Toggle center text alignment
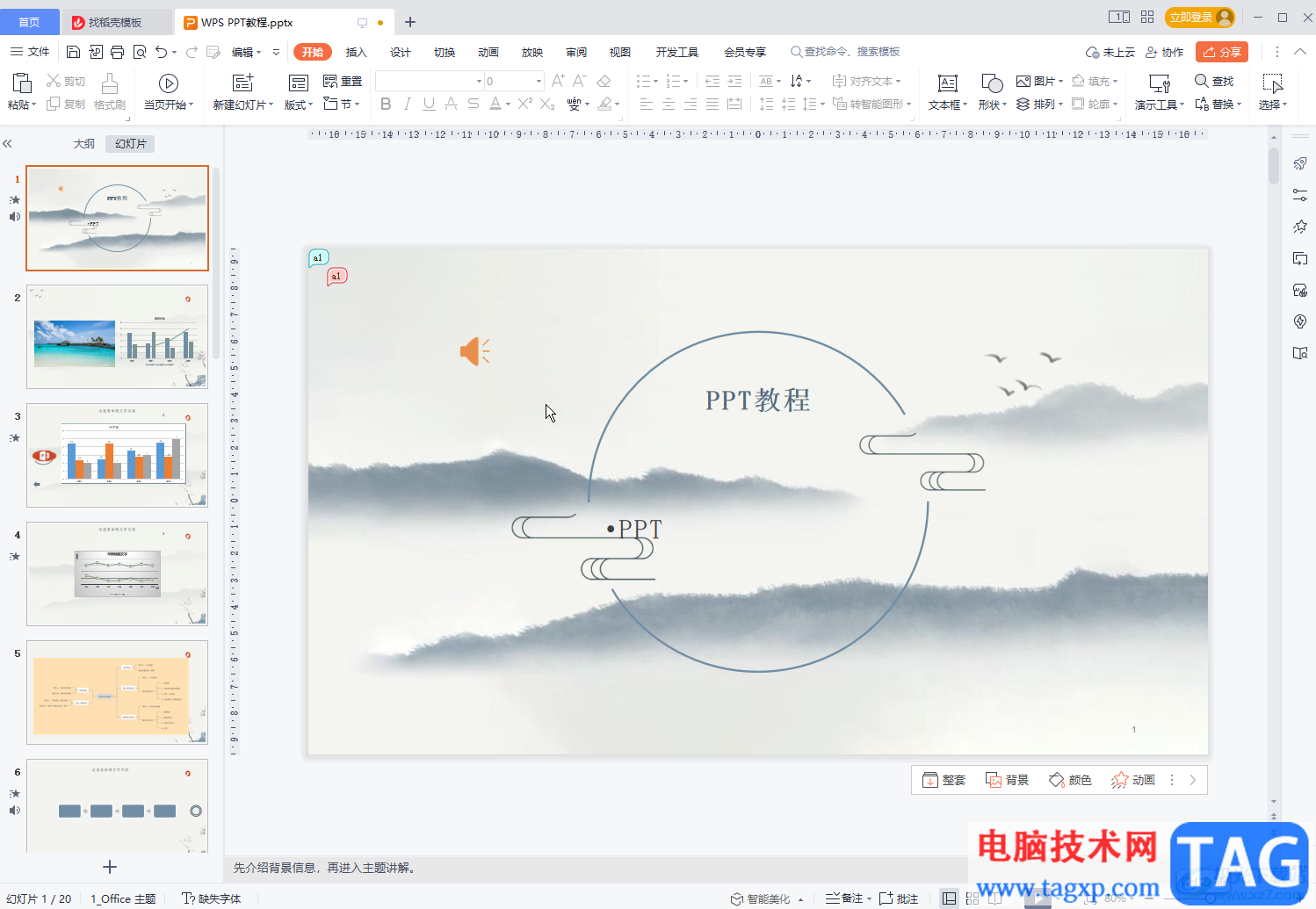The height and width of the screenshot is (909, 1316). [x=669, y=104]
